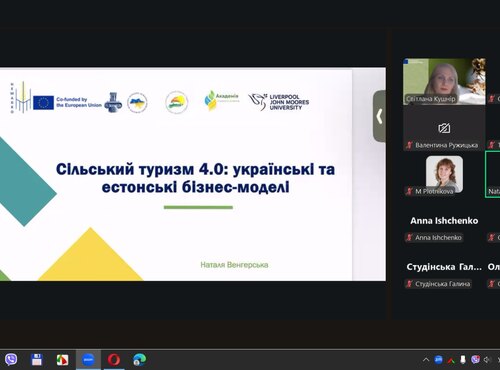Click the Студінська Галина name label

[x=442, y=284]
